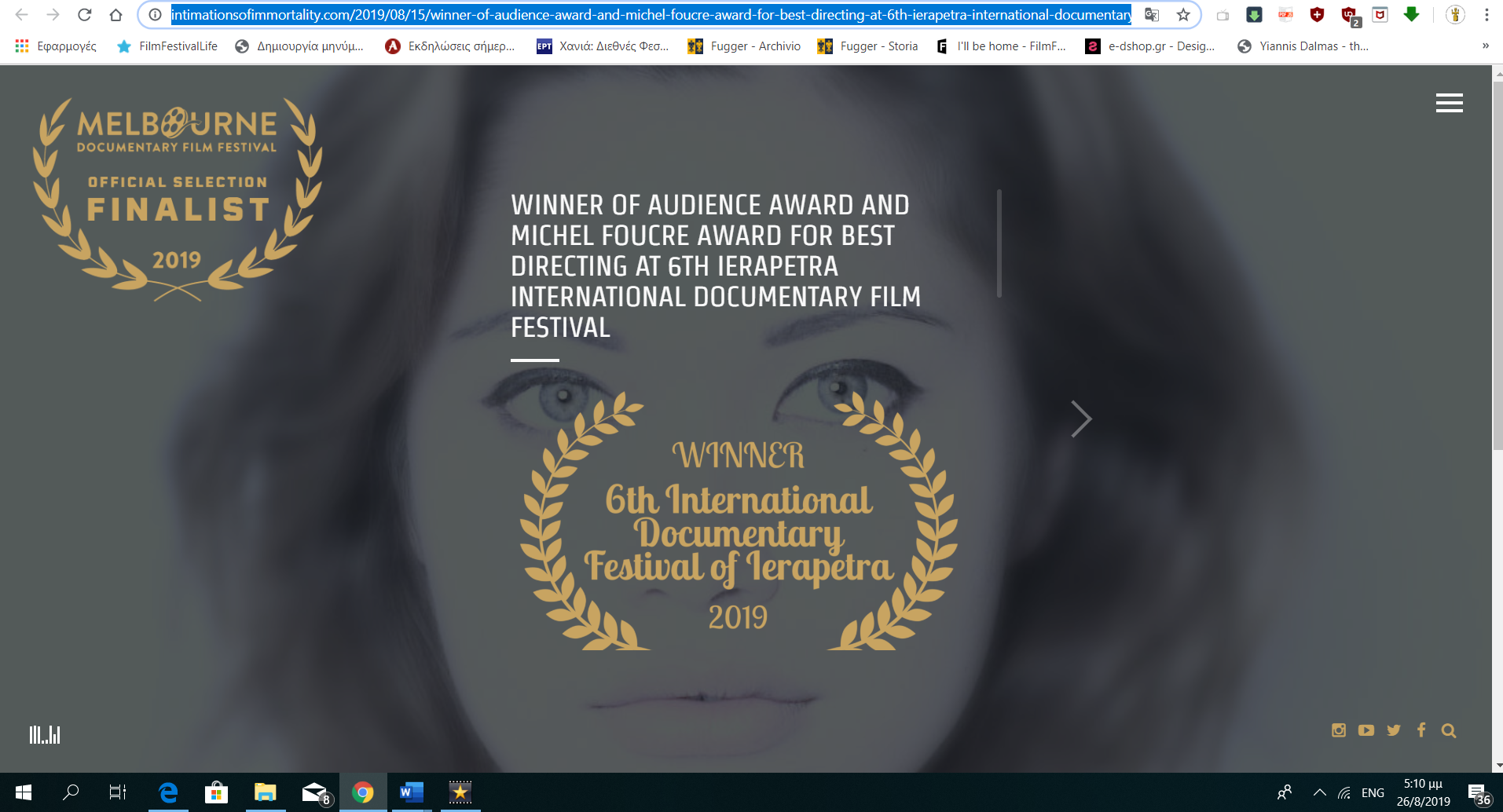The image size is (1503, 812).
Task: Open the hamburger menu on the website
Action: click(x=1449, y=103)
